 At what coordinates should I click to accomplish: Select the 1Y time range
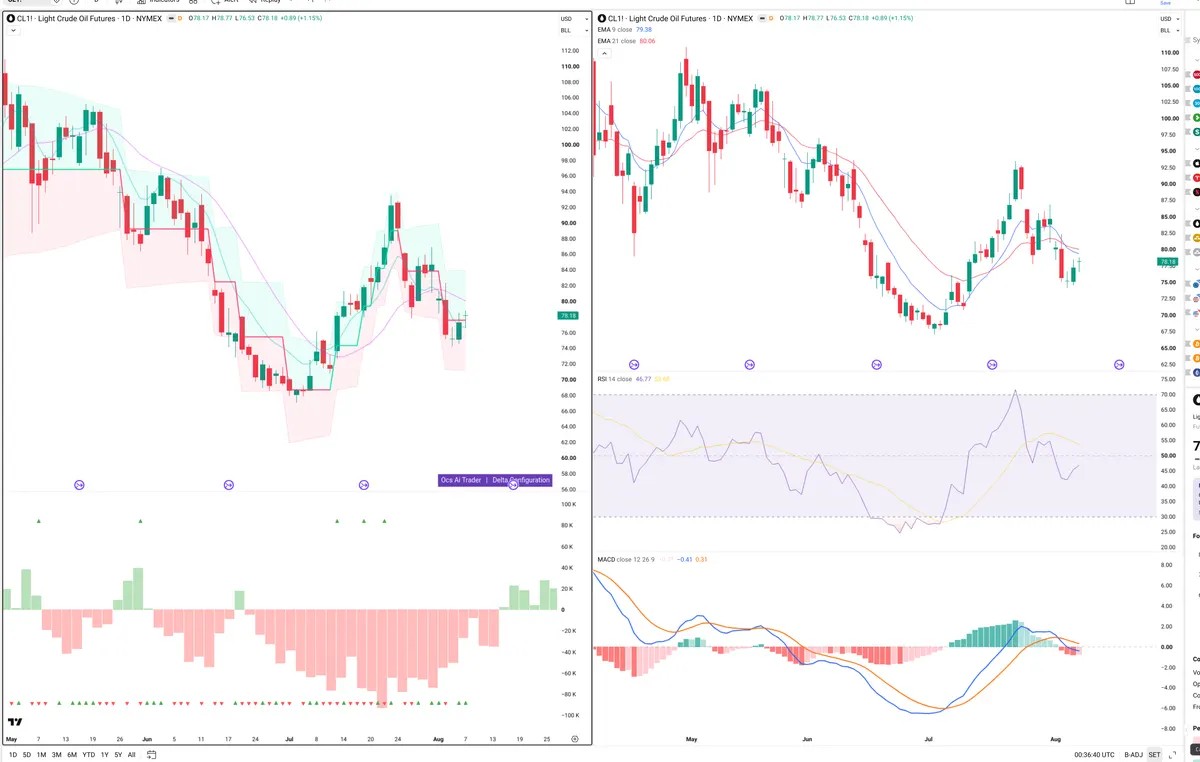click(105, 755)
